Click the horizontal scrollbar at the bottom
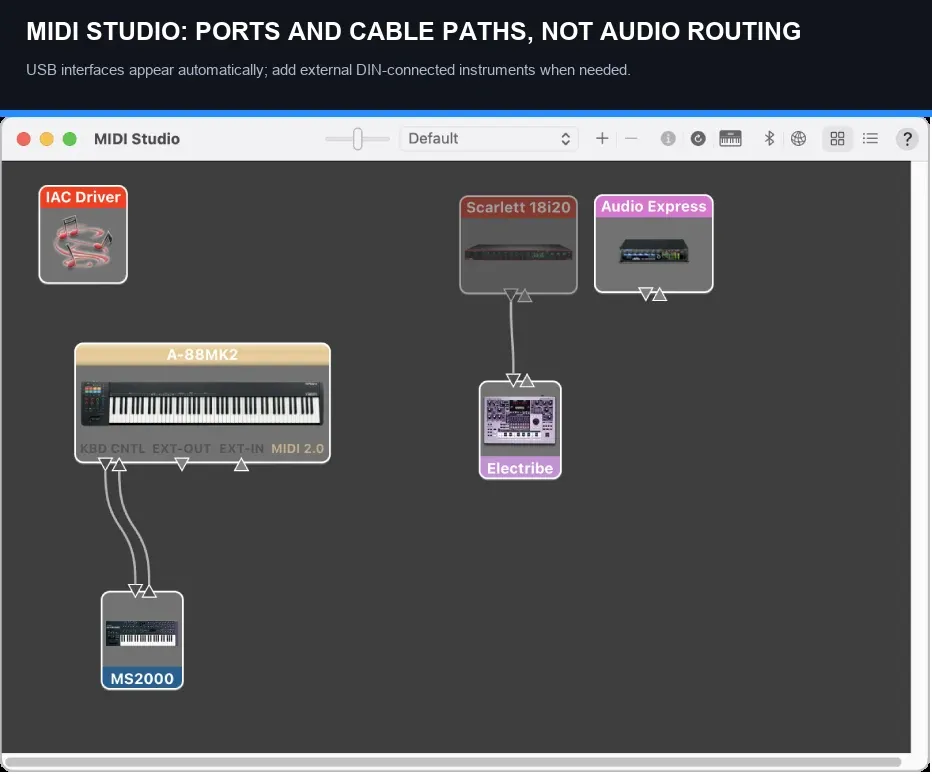932x774 pixels. coord(454,762)
